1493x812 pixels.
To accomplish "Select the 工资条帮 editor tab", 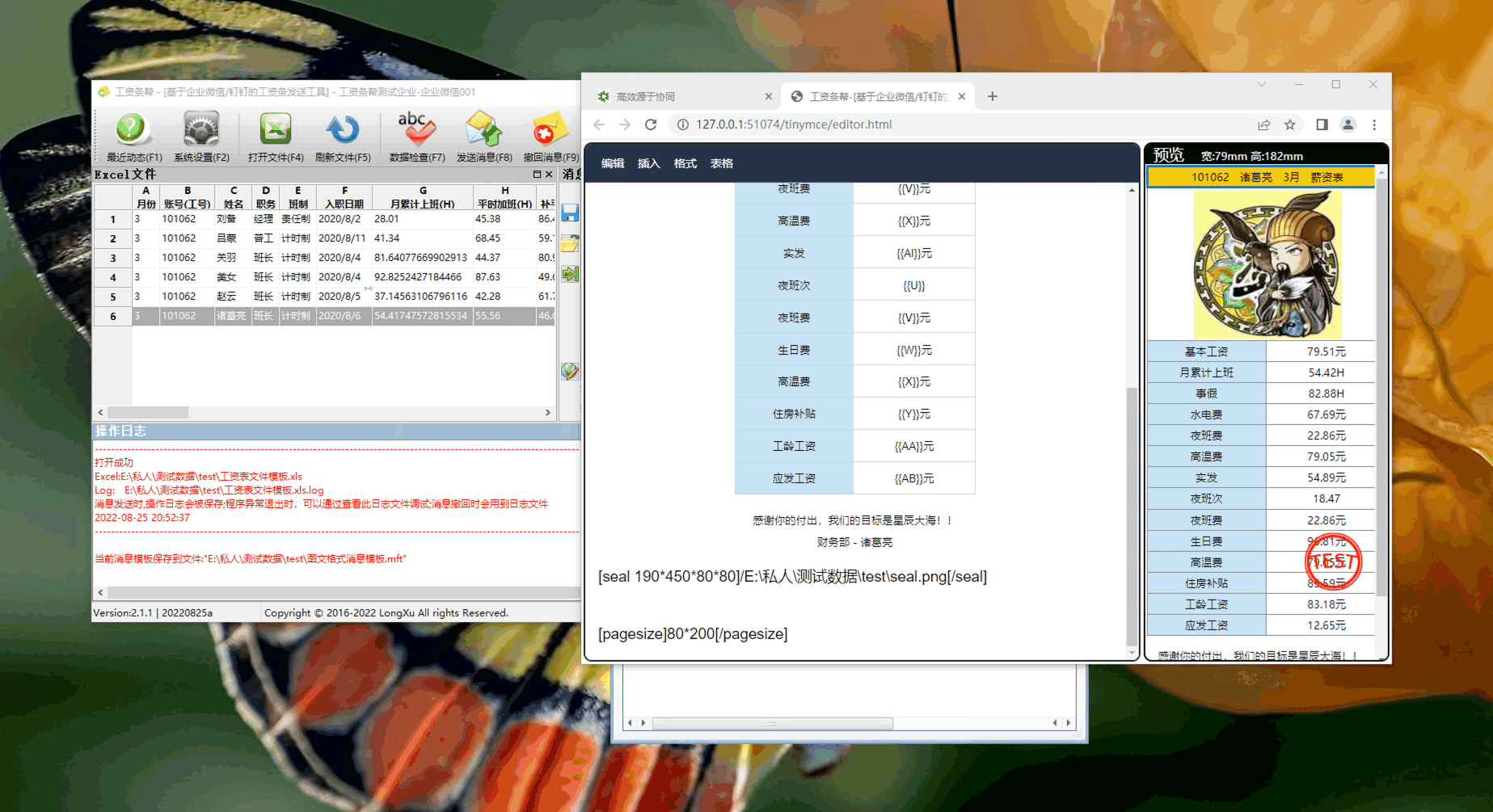I will click(878, 96).
